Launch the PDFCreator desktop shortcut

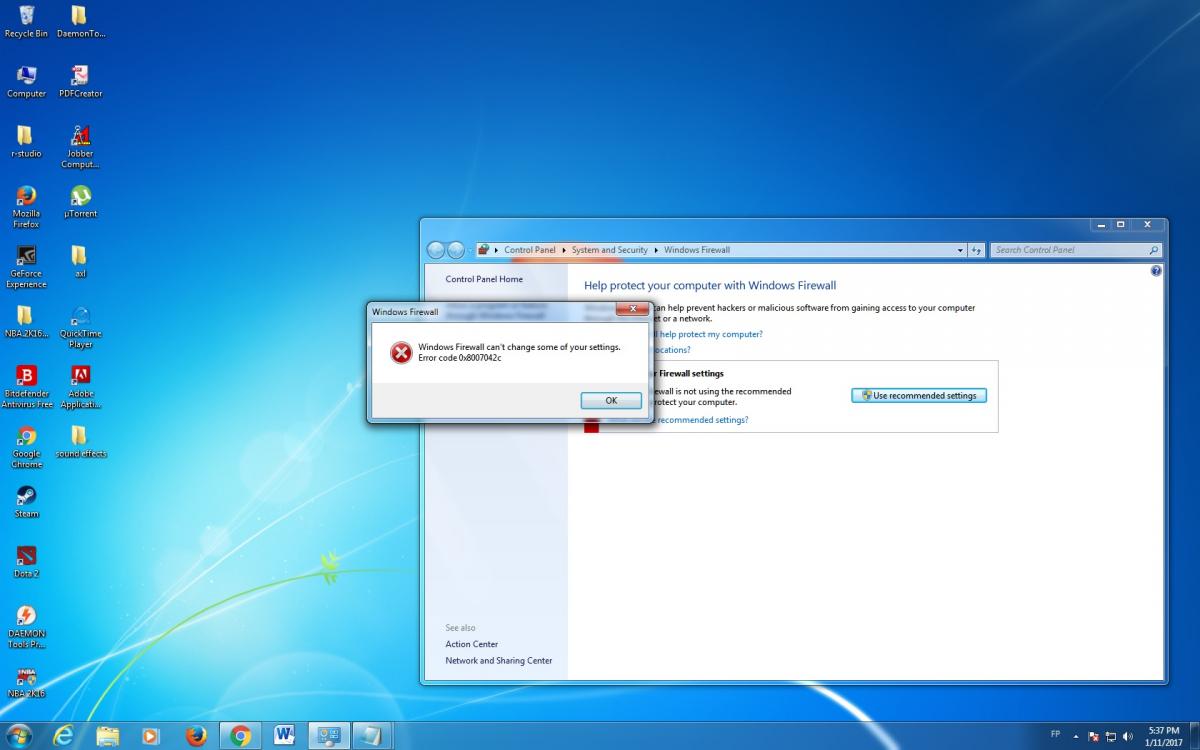coord(80,82)
